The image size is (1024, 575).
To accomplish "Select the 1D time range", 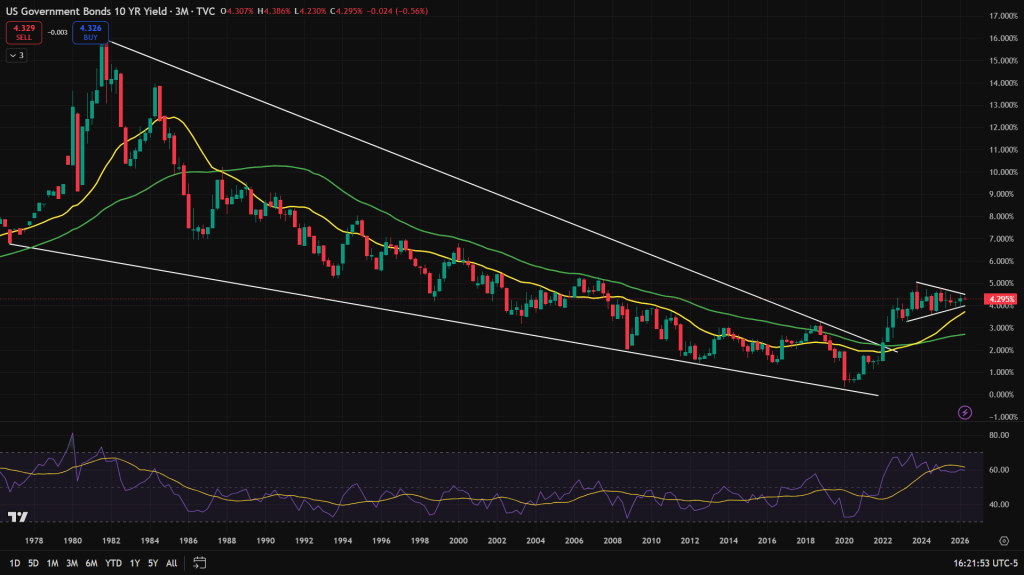I will click(x=14, y=562).
